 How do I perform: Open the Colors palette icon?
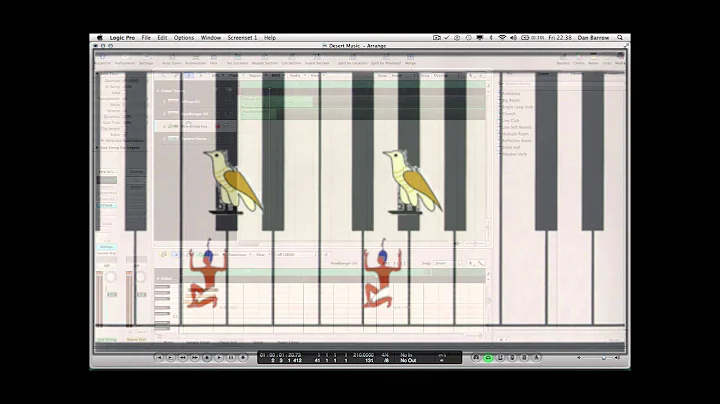coord(579,58)
